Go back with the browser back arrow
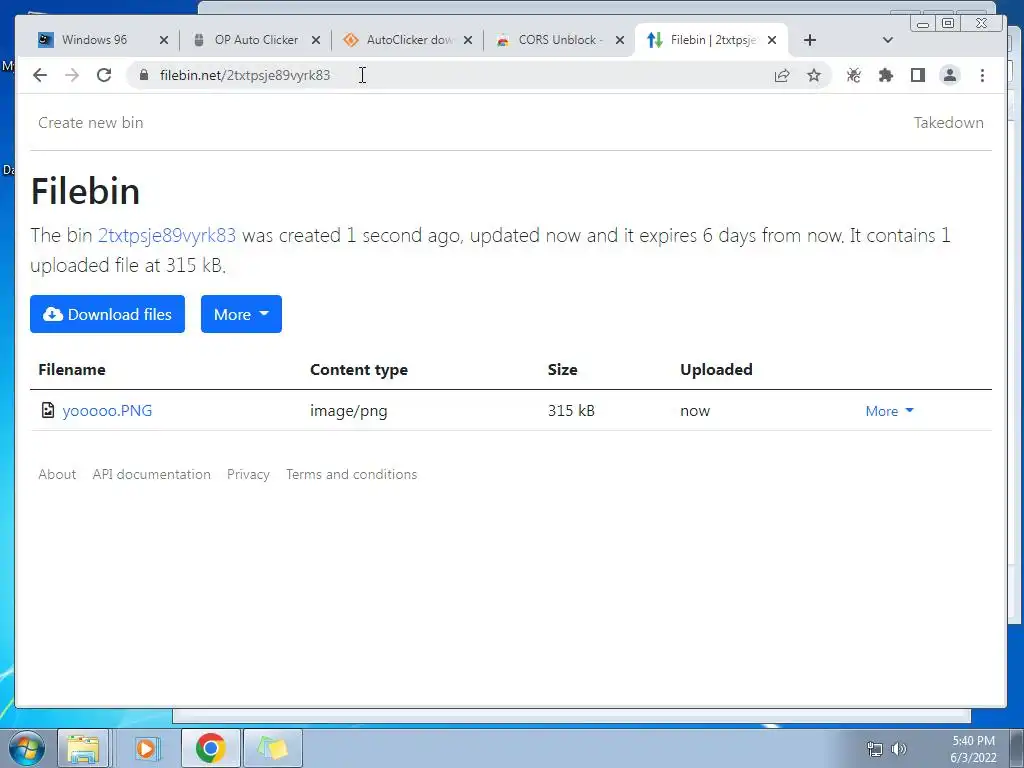This screenshot has width=1024, height=768. point(40,75)
